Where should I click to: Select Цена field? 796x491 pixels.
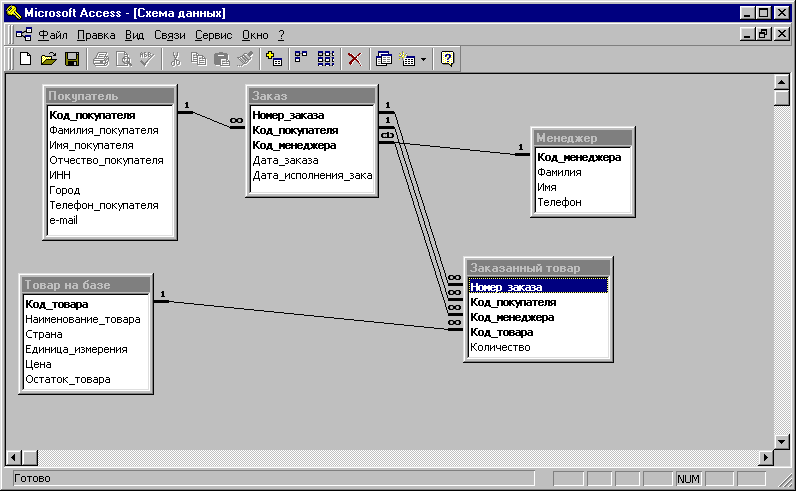tap(86, 364)
